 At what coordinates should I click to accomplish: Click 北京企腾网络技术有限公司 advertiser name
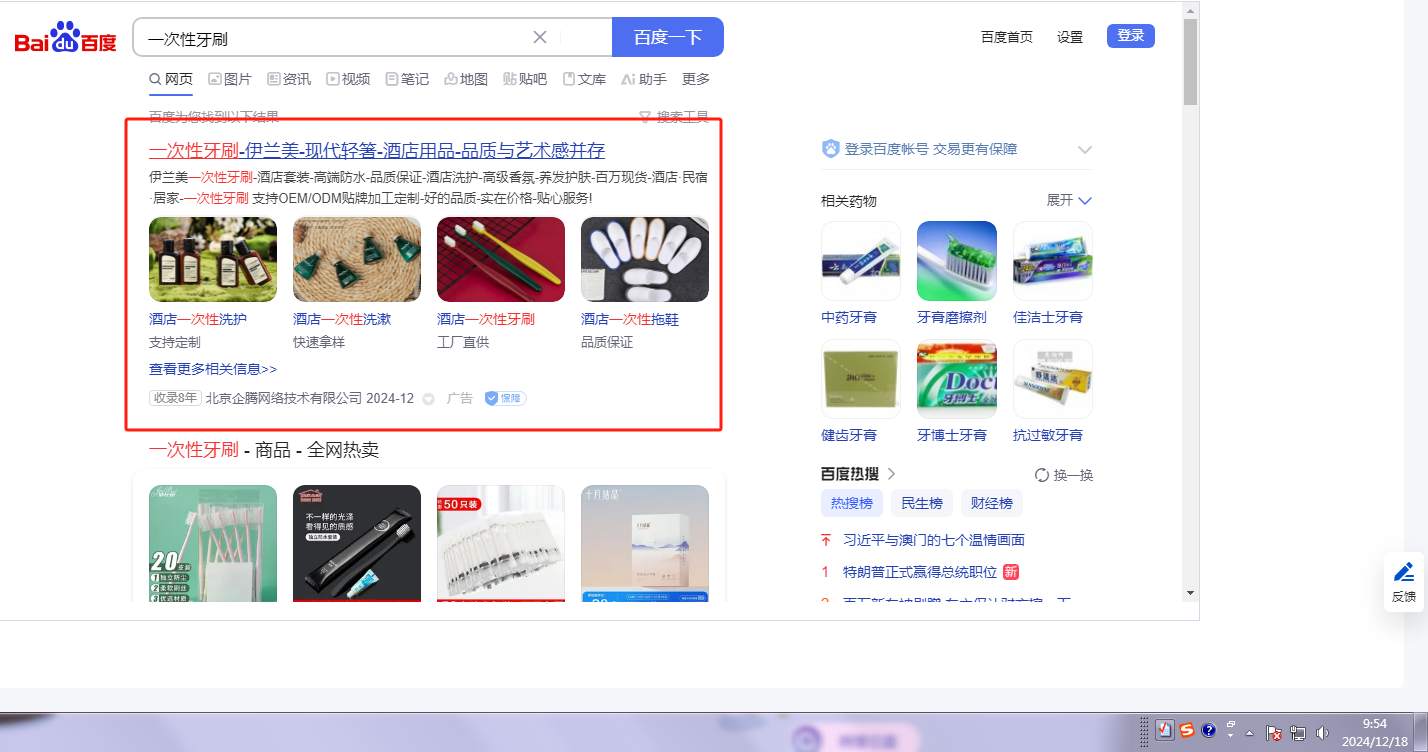pyautogui.click(x=284, y=398)
